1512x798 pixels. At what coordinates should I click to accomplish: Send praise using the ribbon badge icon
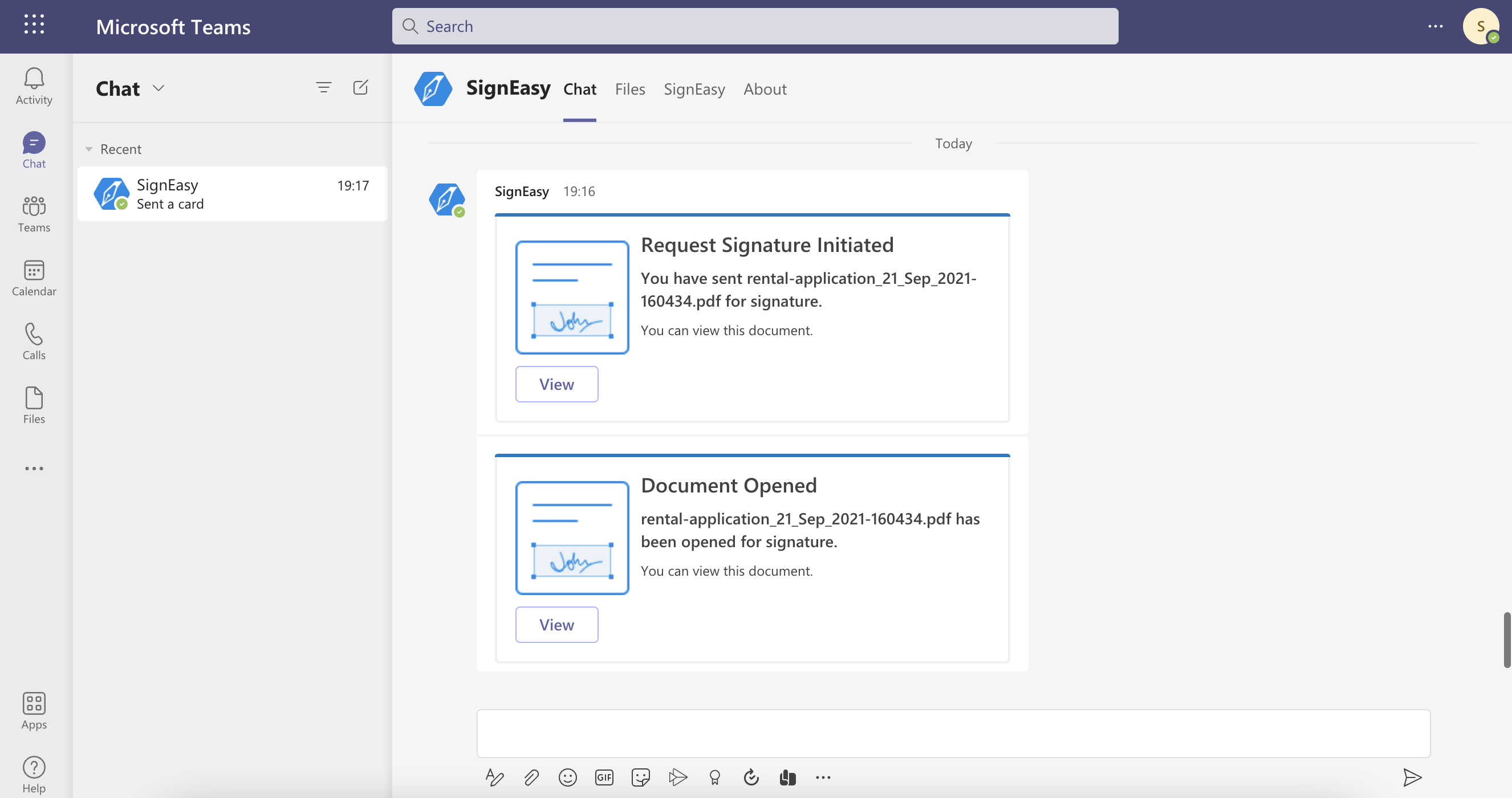coord(714,777)
